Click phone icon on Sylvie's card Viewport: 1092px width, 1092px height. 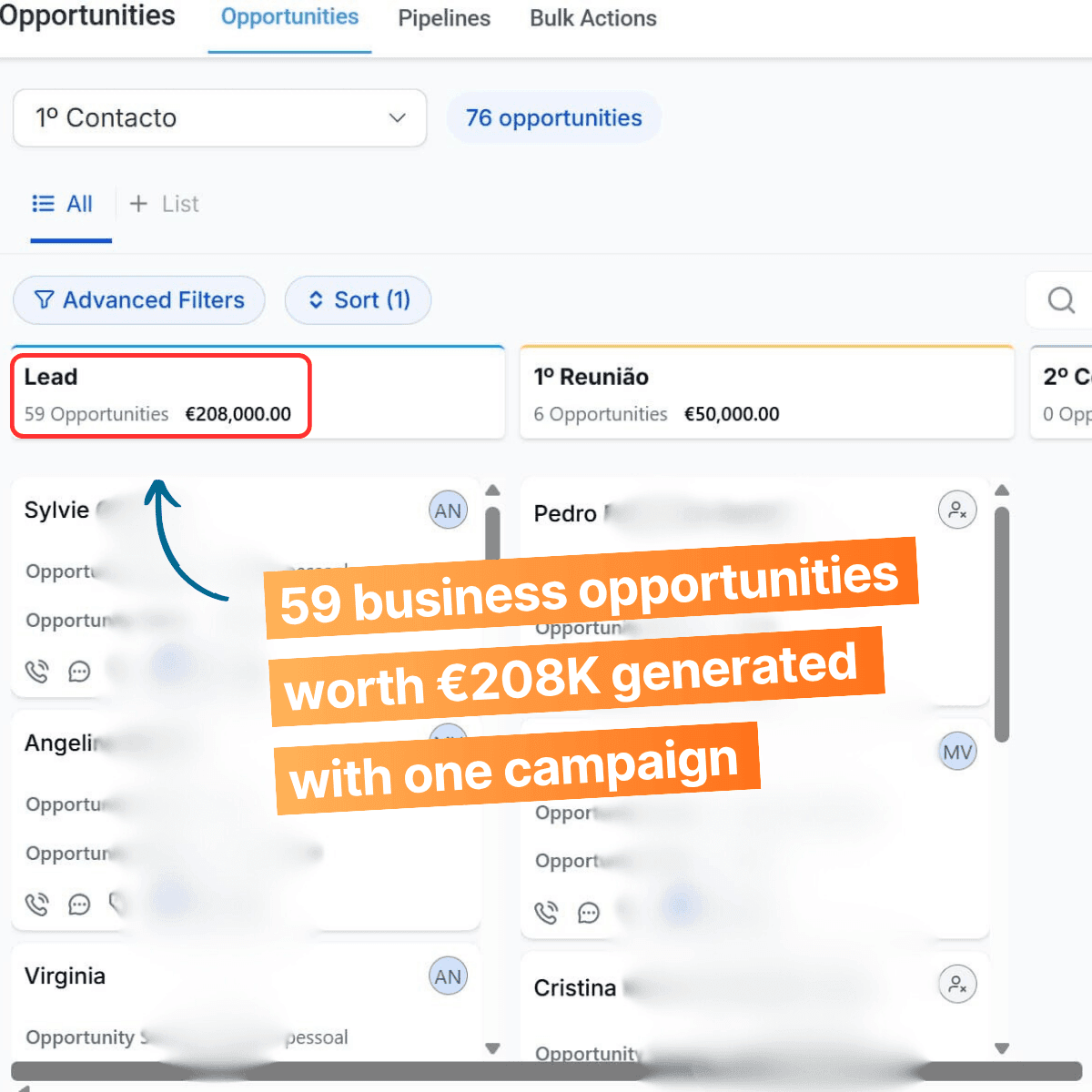click(37, 672)
